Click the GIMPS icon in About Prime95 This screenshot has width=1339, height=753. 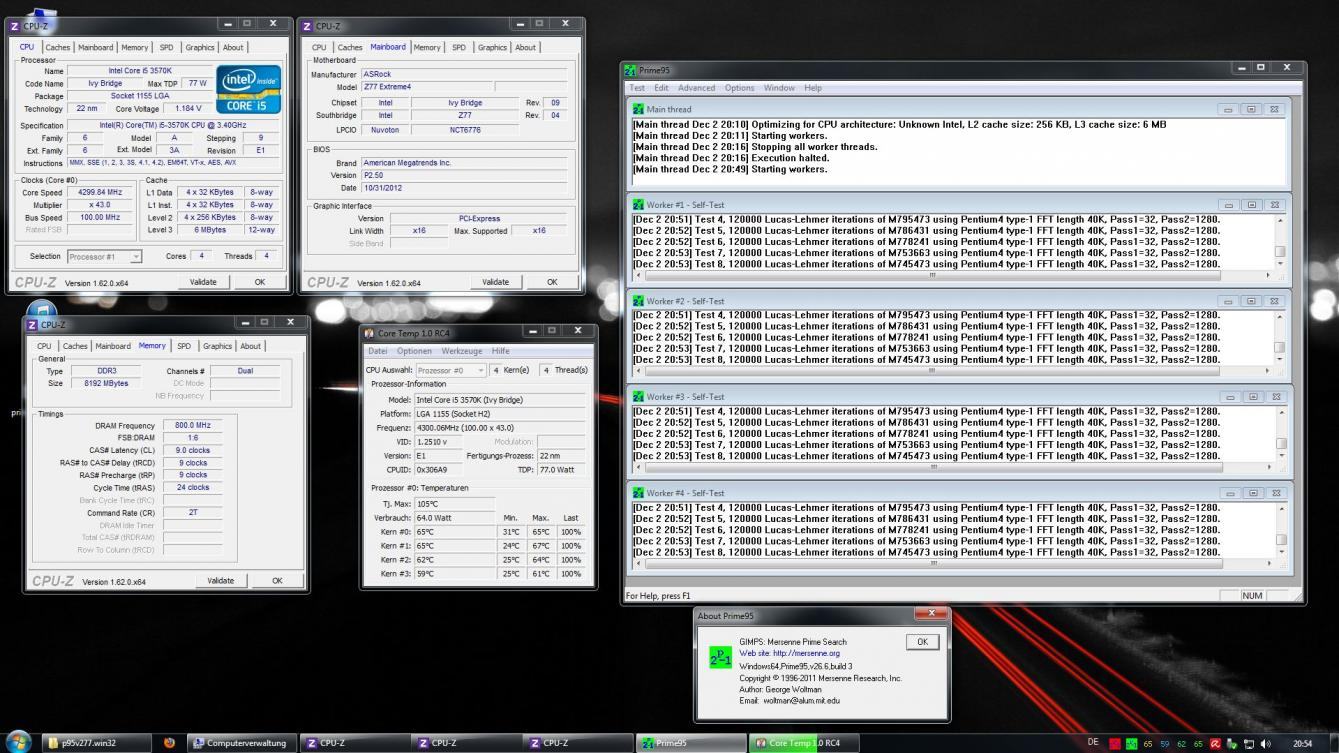pyautogui.click(x=720, y=657)
